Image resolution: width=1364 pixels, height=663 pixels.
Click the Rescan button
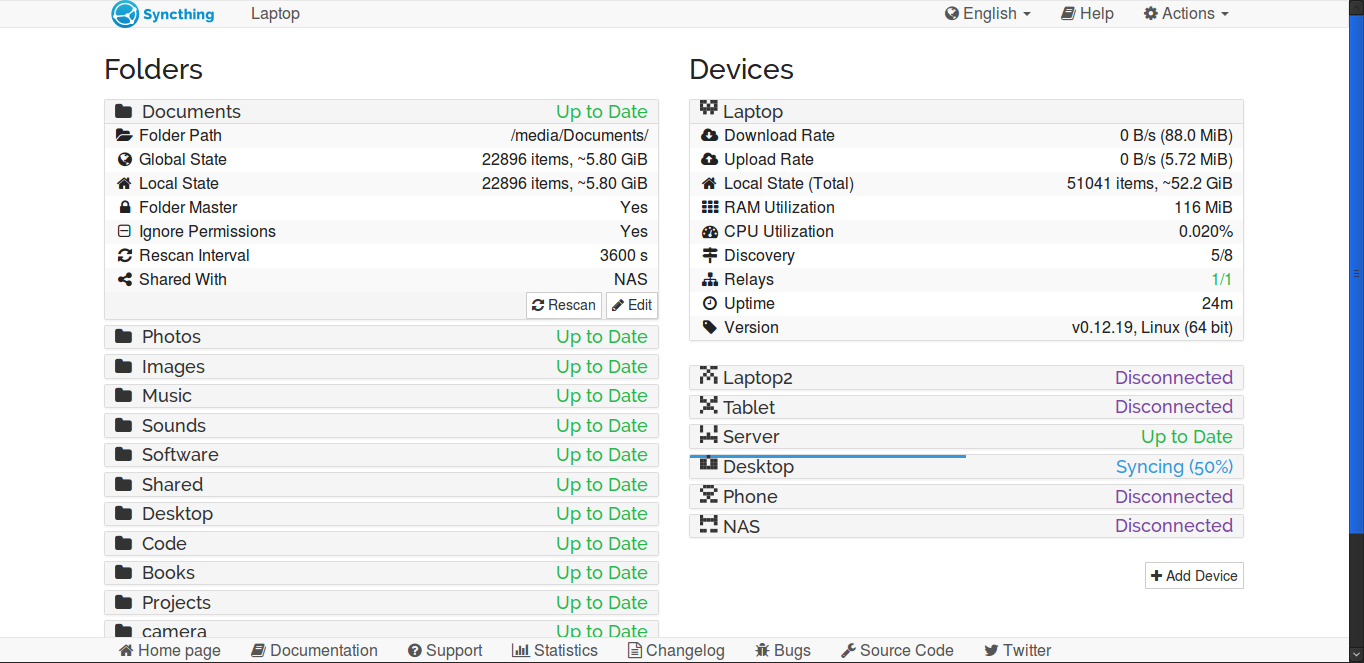563,305
